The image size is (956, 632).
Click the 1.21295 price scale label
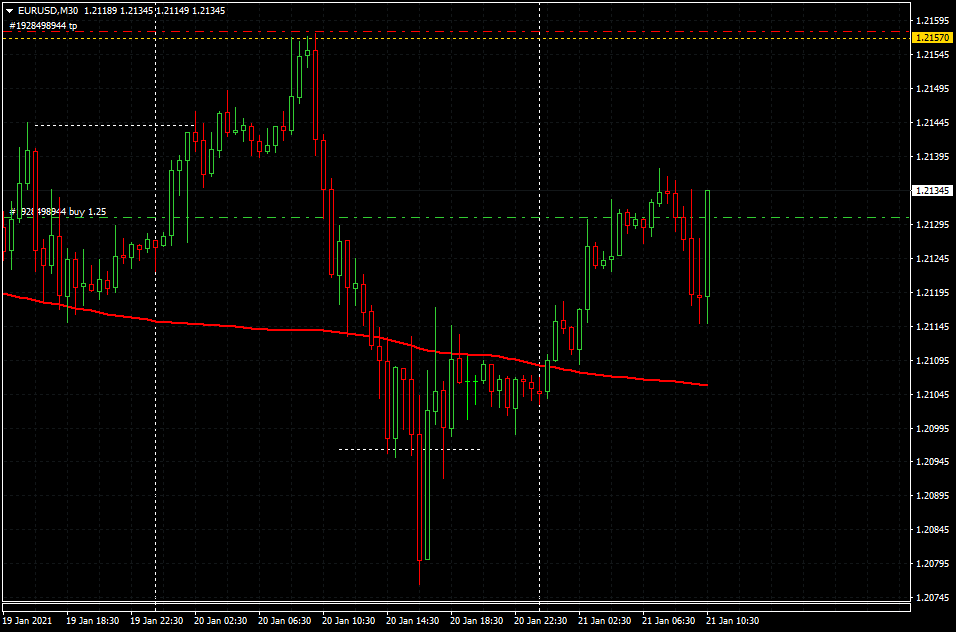point(933,225)
